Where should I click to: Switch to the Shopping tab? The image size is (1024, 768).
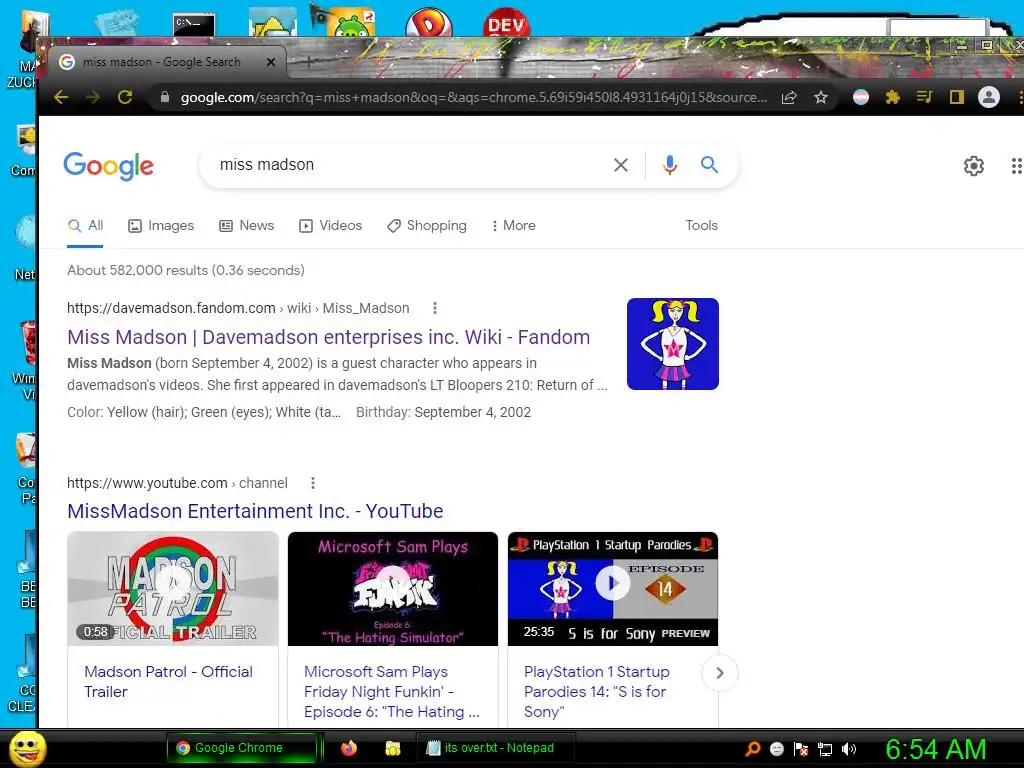[427, 225]
